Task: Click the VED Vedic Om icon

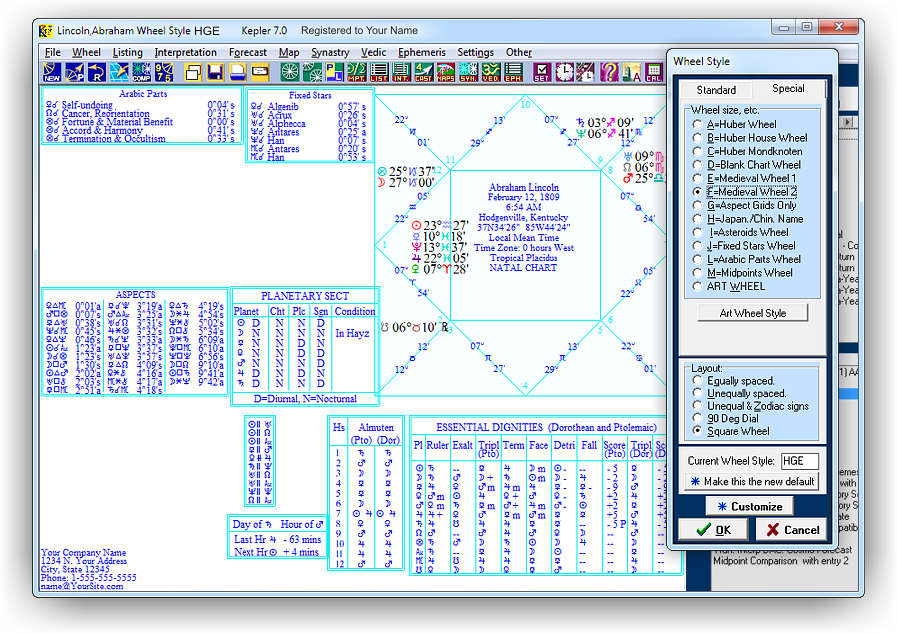Action: [x=490, y=72]
